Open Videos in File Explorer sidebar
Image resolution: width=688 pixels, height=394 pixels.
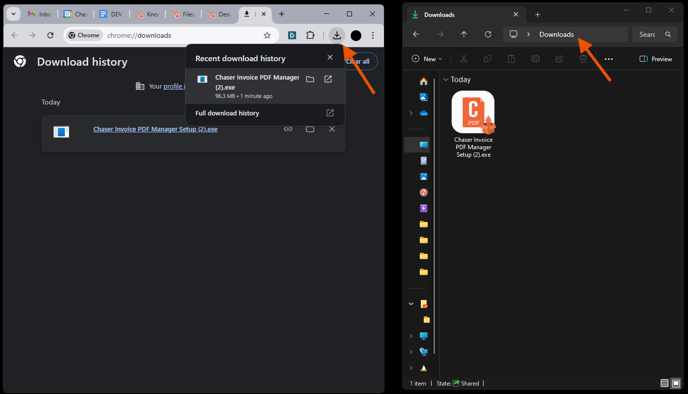tap(423, 208)
